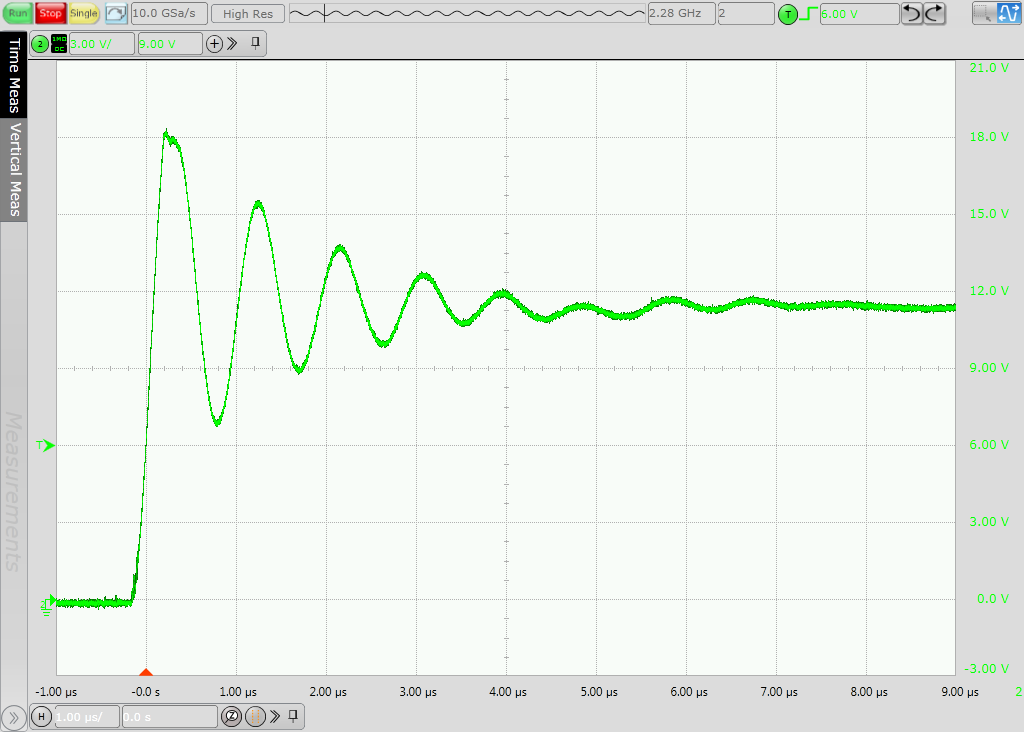Click the waveform memory overview bar
The height and width of the screenshot is (732, 1024).
pyautogui.click(x=467, y=13)
